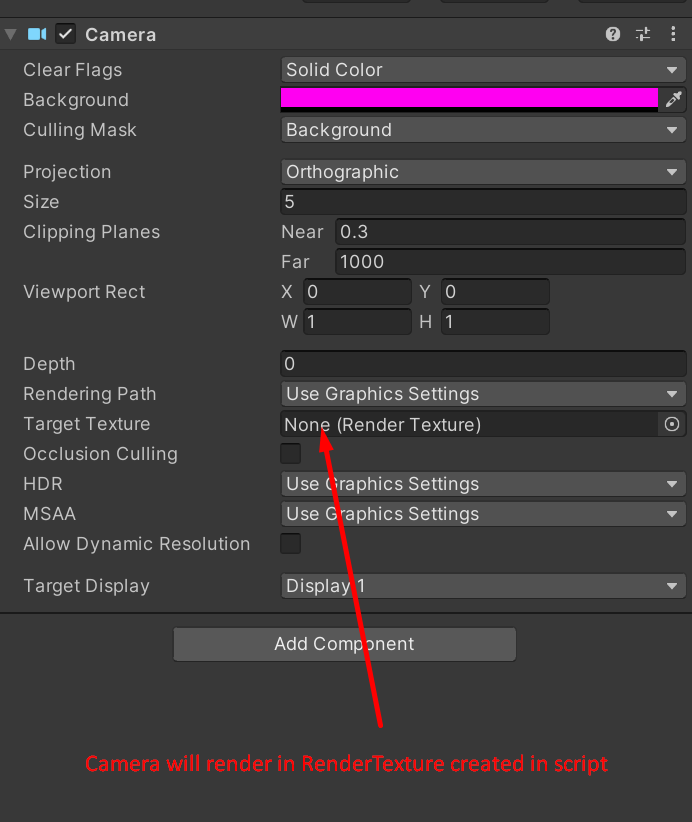The height and width of the screenshot is (822, 692).
Task: Click the Camera component icon
Action: click(x=38, y=35)
